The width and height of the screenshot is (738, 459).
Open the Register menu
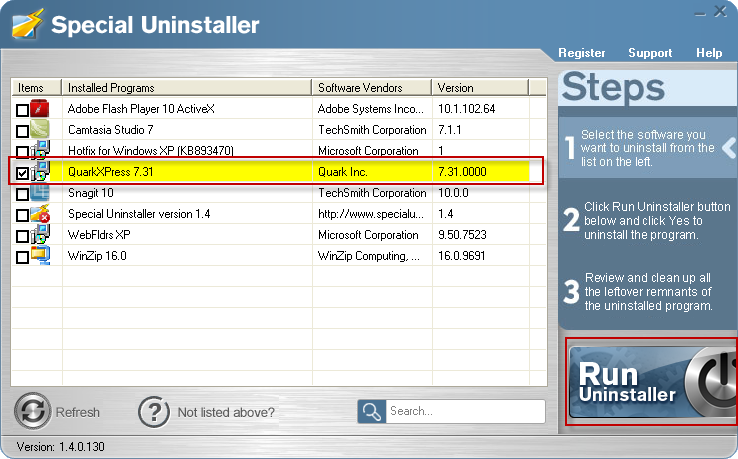(x=582, y=53)
